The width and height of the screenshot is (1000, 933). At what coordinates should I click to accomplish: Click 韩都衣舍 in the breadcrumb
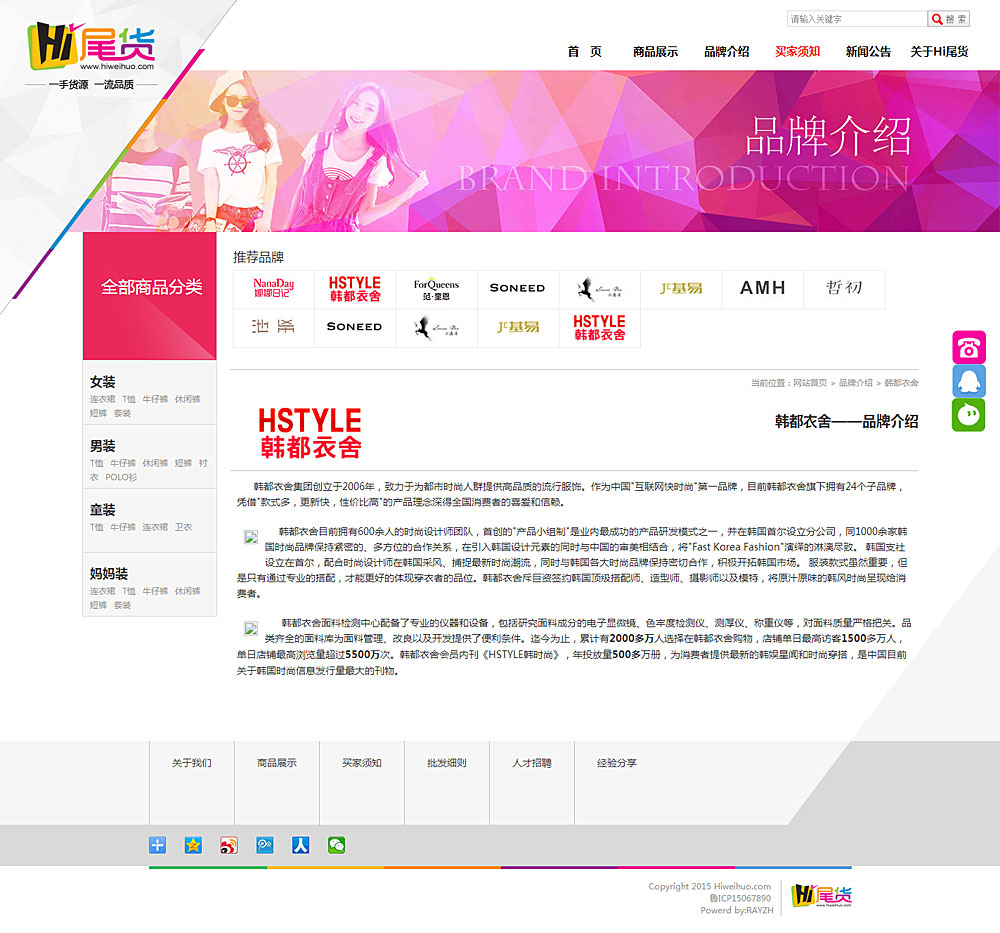coord(901,383)
